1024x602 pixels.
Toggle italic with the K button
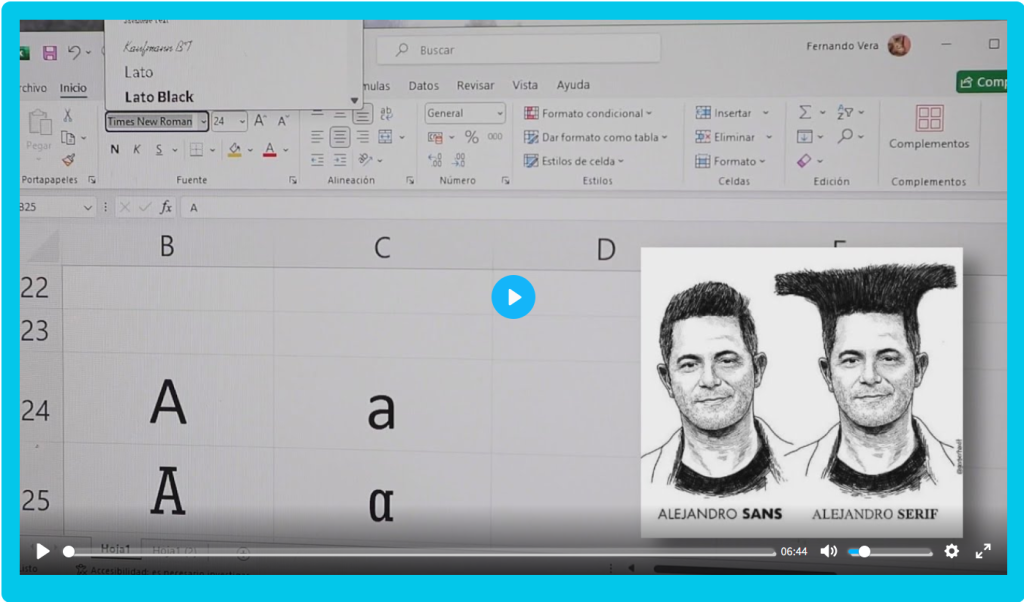tap(137, 150)
